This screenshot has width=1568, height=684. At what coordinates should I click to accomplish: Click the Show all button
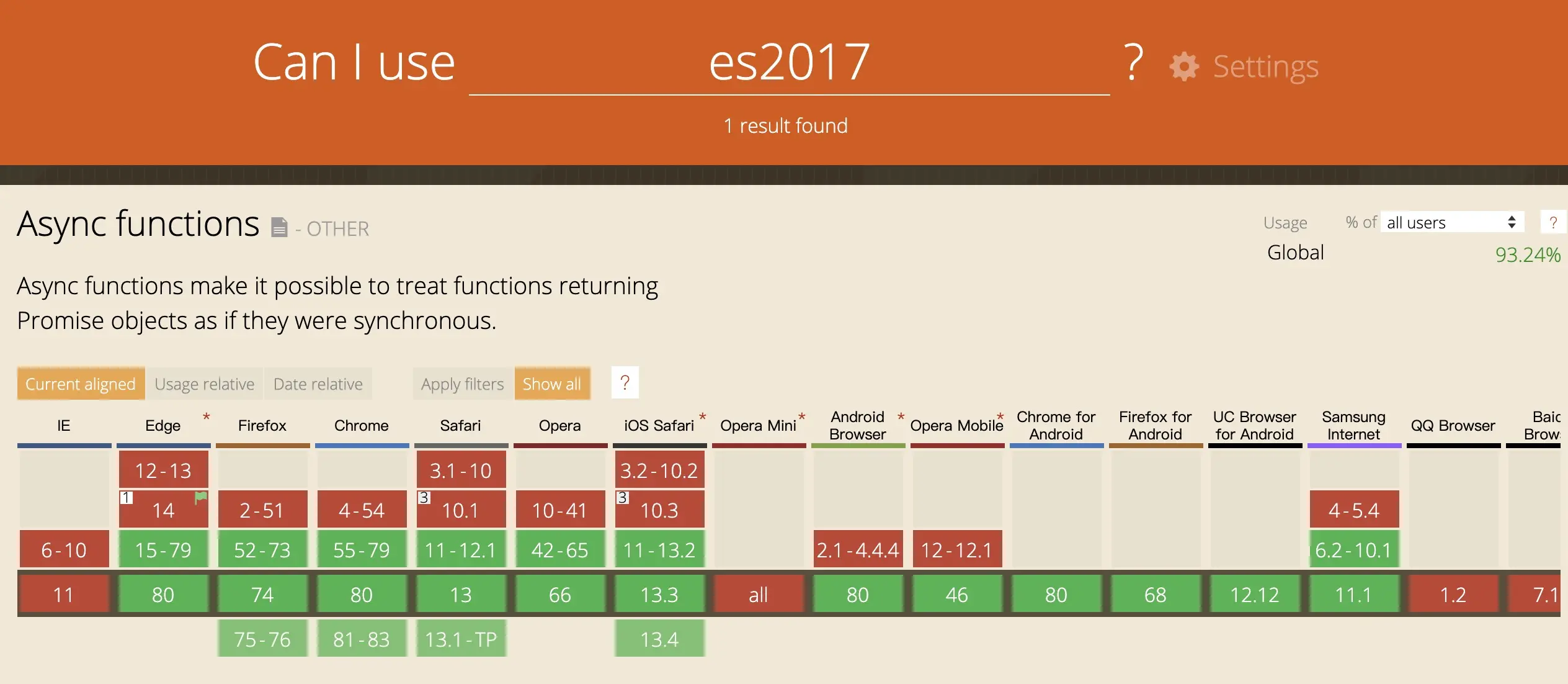click(x=551, y=384)
